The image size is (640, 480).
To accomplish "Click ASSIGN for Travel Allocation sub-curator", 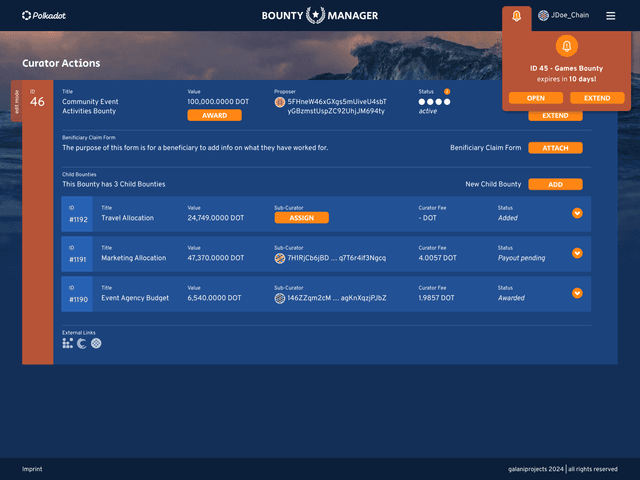I will [x=301, y=217].
